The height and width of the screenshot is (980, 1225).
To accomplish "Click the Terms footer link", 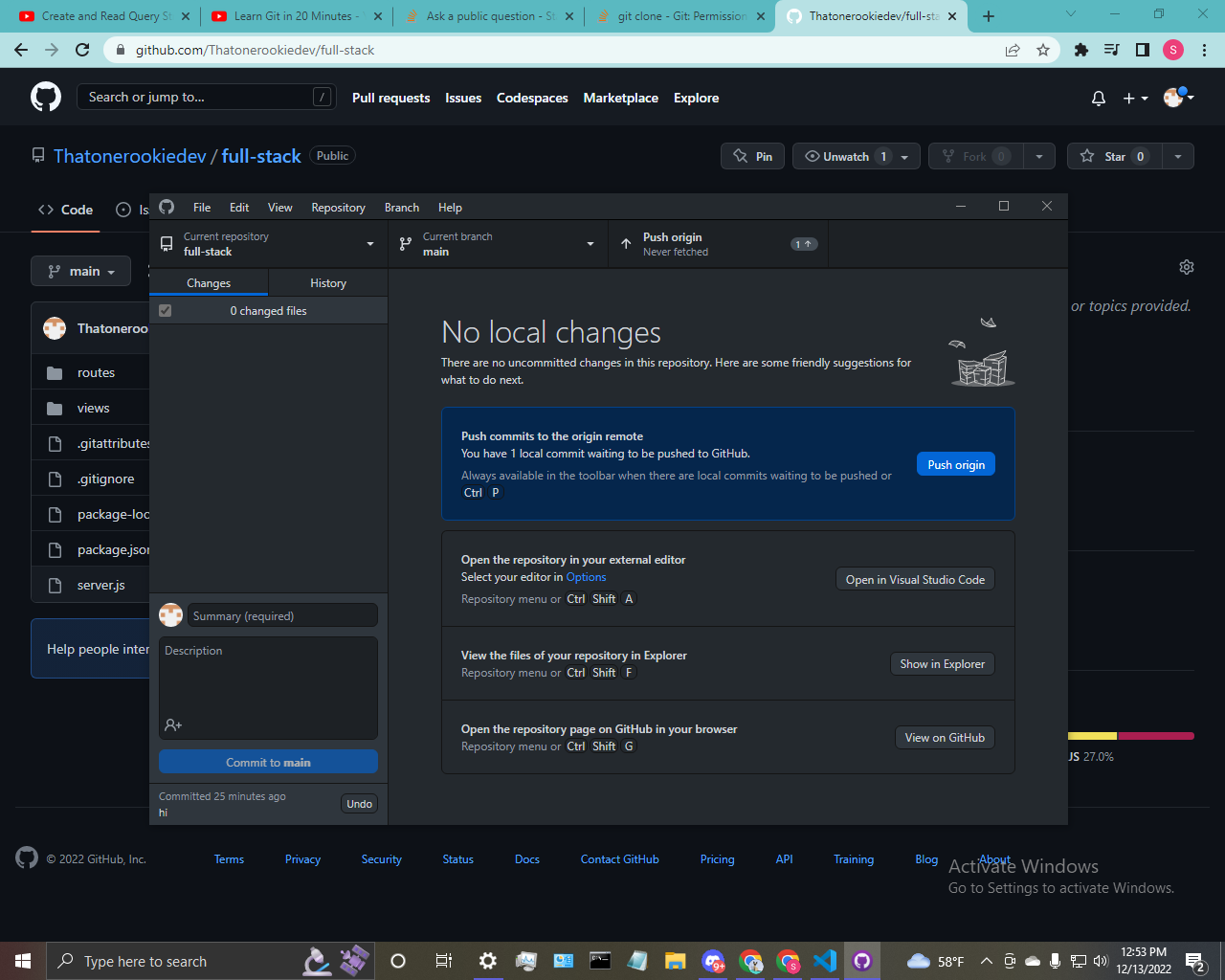I will point(229,859).
